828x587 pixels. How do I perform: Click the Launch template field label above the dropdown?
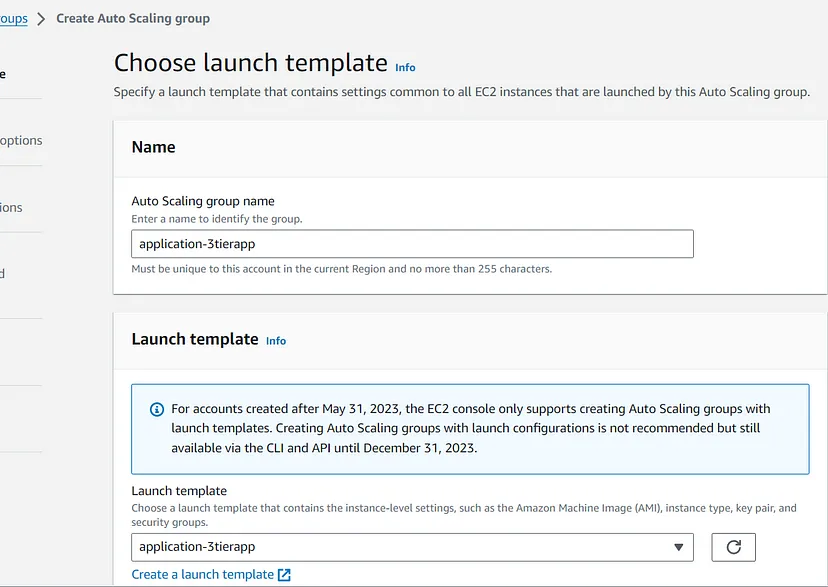tap(179, 491)
